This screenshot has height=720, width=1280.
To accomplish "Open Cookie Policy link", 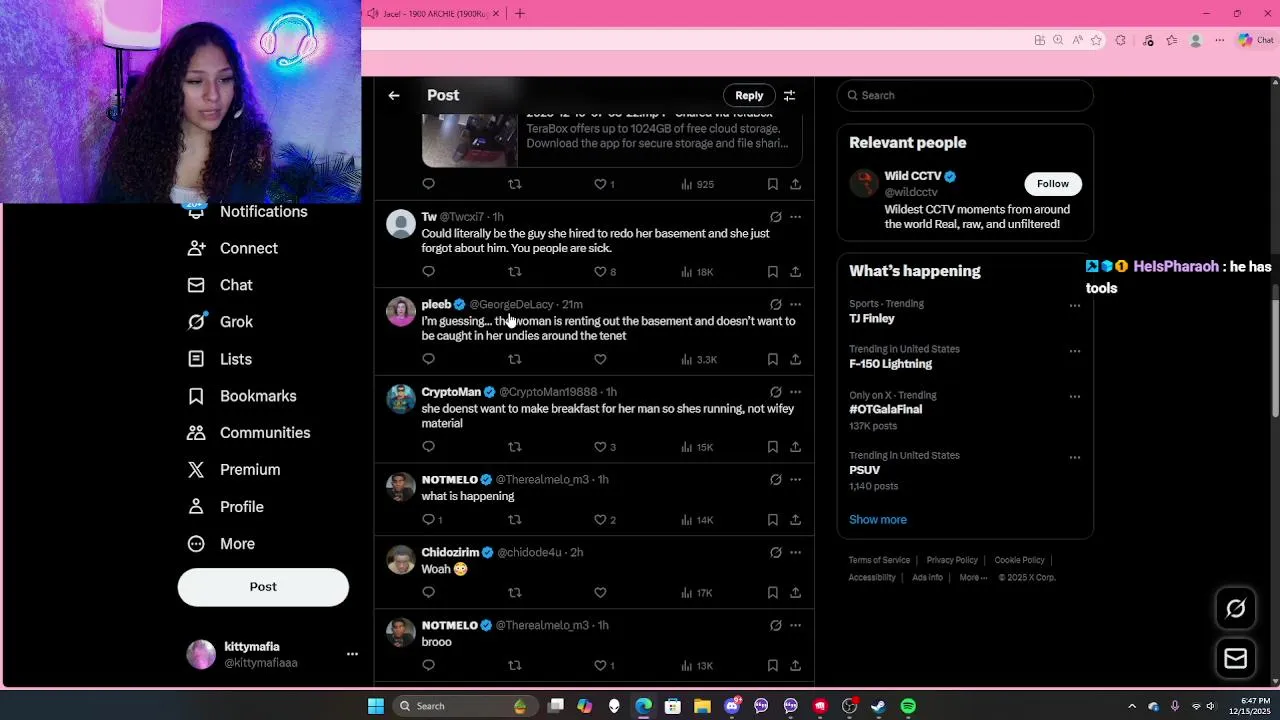I will (x=1019, y=560).
